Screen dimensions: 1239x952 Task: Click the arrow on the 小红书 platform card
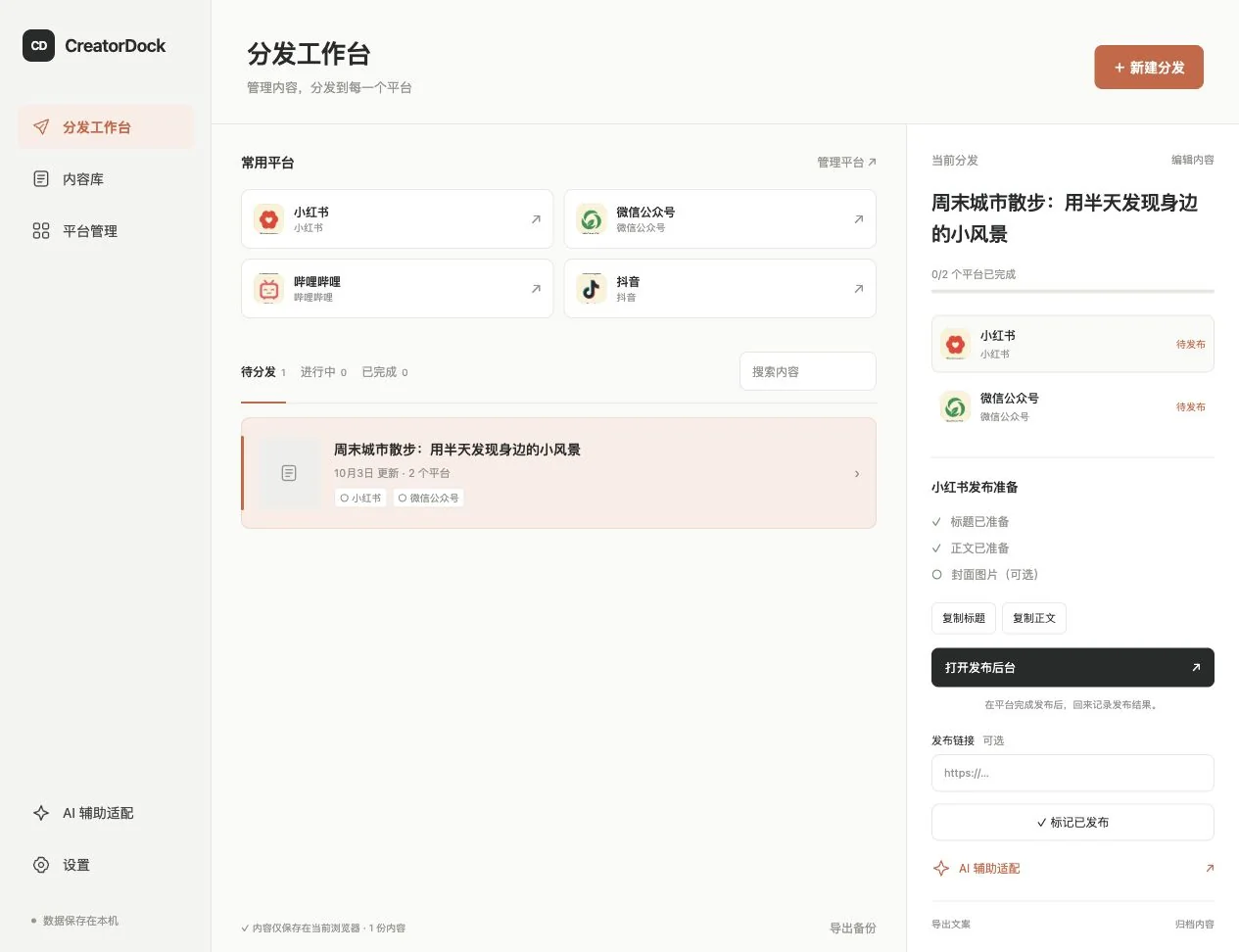[x=536, y=219]
